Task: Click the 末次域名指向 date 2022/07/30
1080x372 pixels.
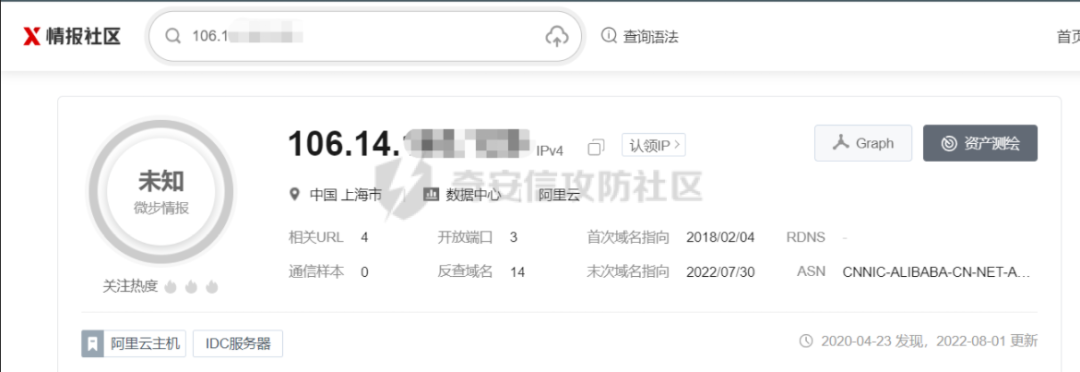Action: pos(720,272)
